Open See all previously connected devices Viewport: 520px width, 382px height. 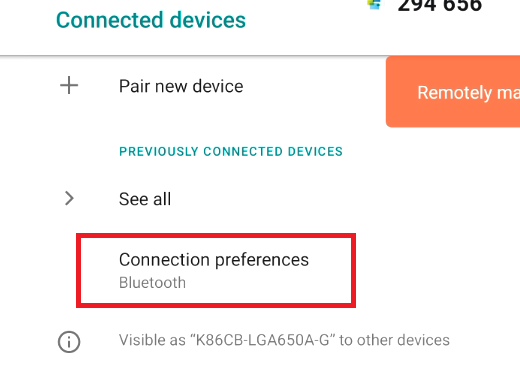145,199
